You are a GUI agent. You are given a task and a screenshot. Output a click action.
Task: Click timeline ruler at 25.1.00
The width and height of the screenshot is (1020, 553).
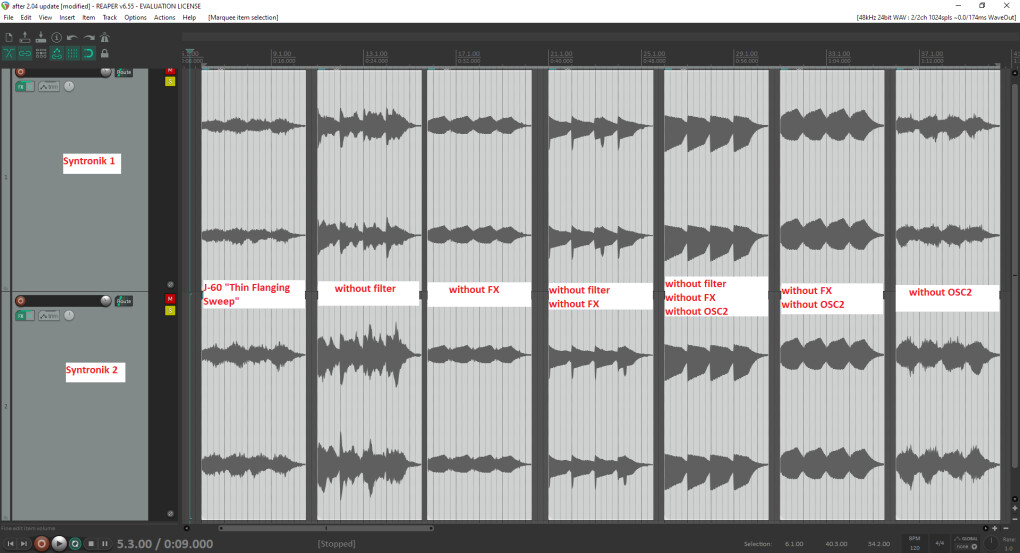pos(654,55)
